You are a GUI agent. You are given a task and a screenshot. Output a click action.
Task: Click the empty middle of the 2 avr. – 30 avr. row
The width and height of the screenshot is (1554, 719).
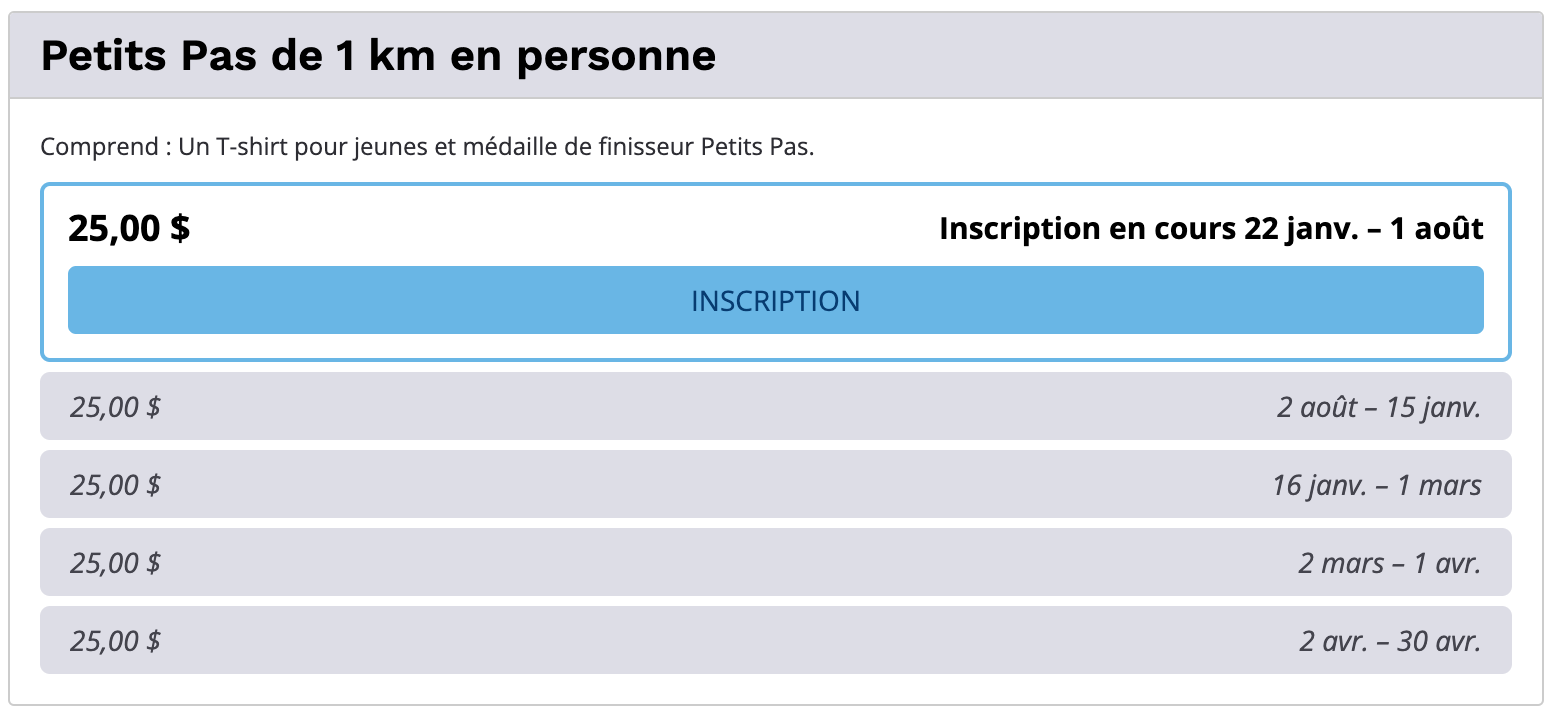click(x=700, y=641)
